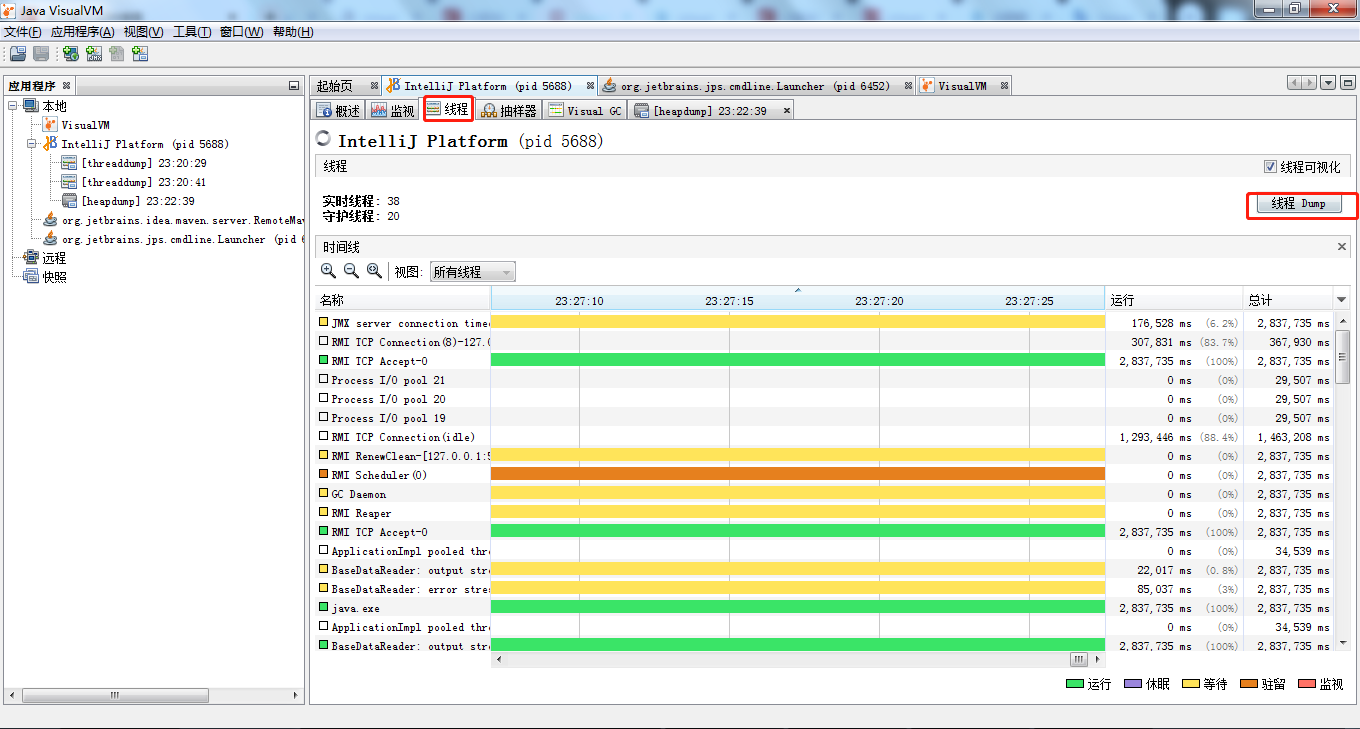Click the 运行 green legend swatch

(1075, 684)
